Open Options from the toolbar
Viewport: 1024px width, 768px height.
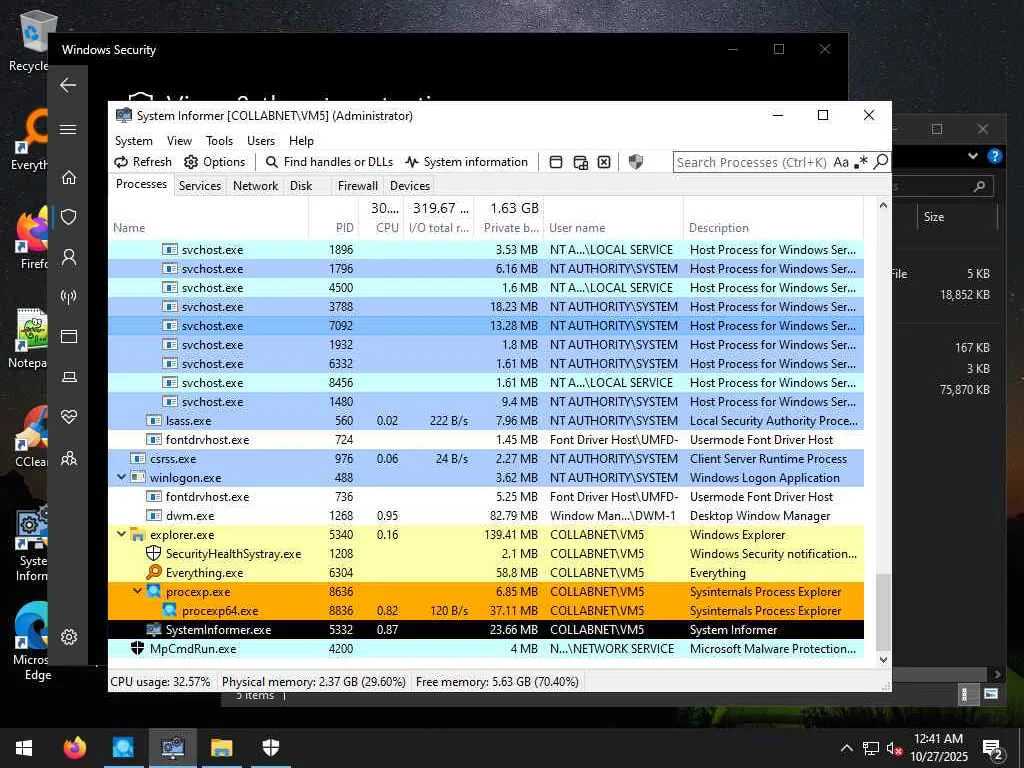coord(215,162)
